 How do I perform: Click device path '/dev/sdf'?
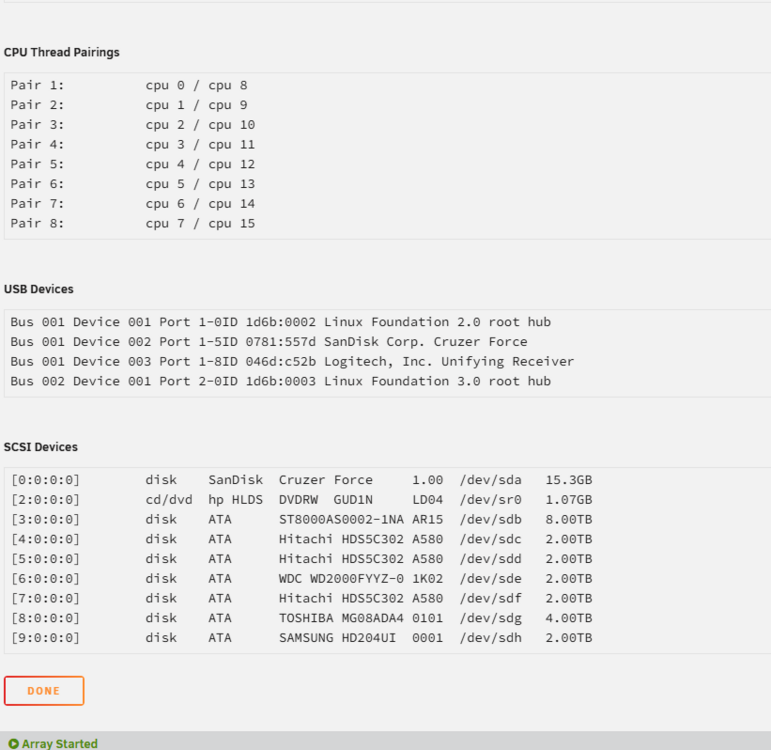[x=491, y=598]
